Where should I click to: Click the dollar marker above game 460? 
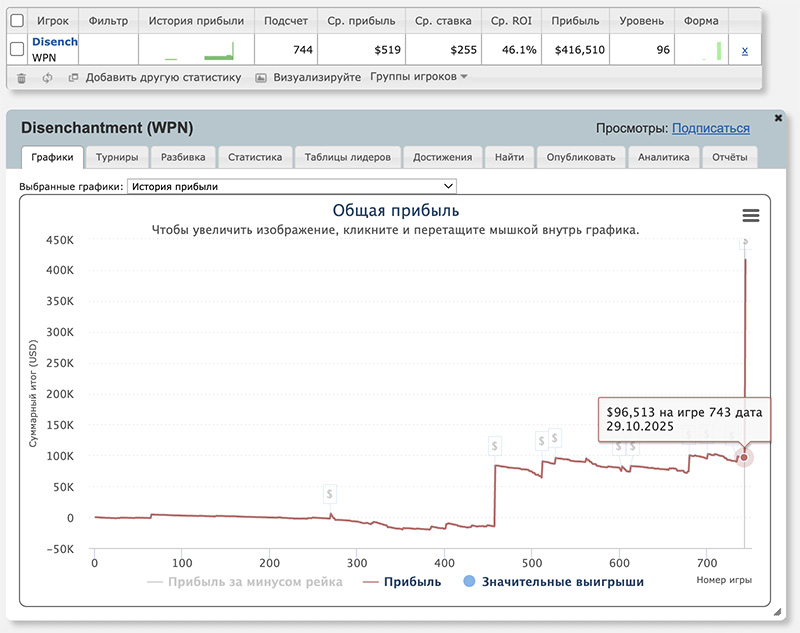pyautogui.click(x=495, y=445)
